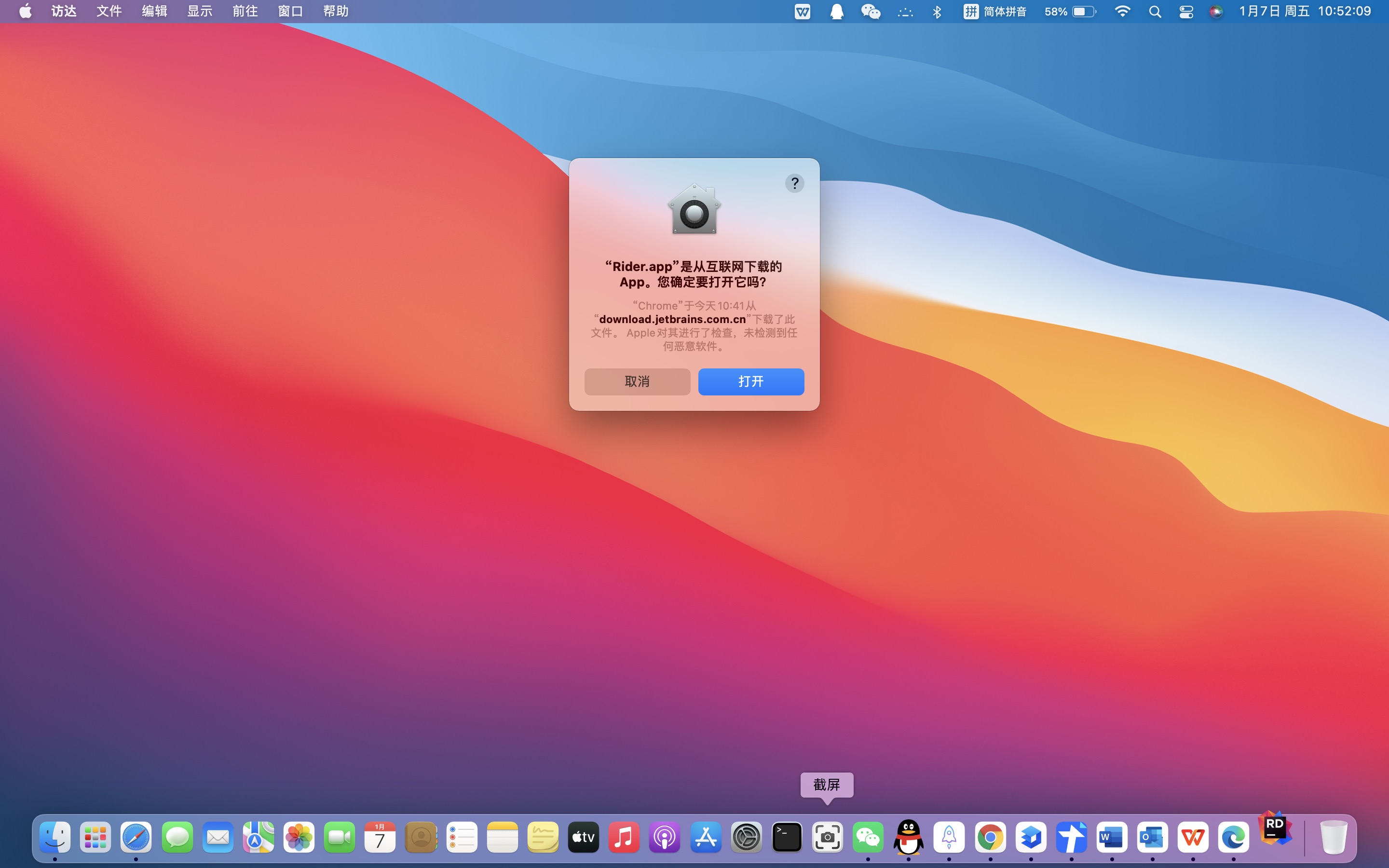Click the date and time clock

[1305, 12]
